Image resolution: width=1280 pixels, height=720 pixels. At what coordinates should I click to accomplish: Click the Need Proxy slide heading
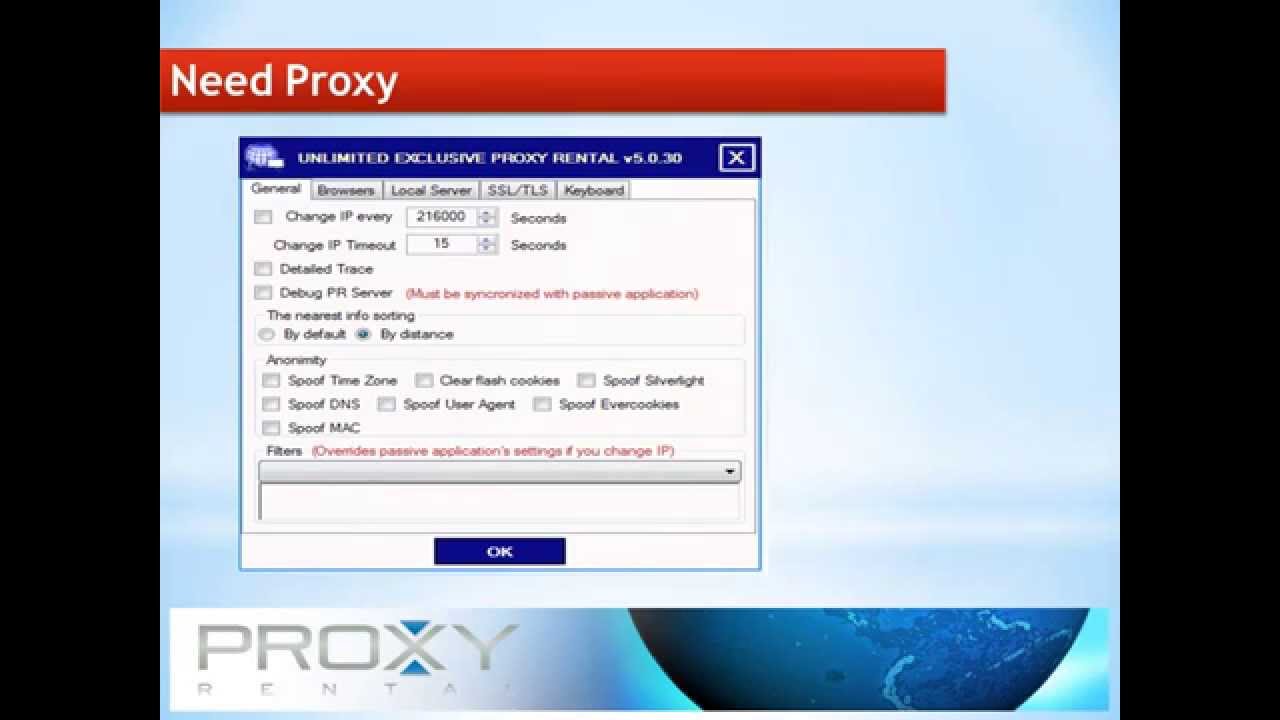pyautogui.click(x=284, y=81)
